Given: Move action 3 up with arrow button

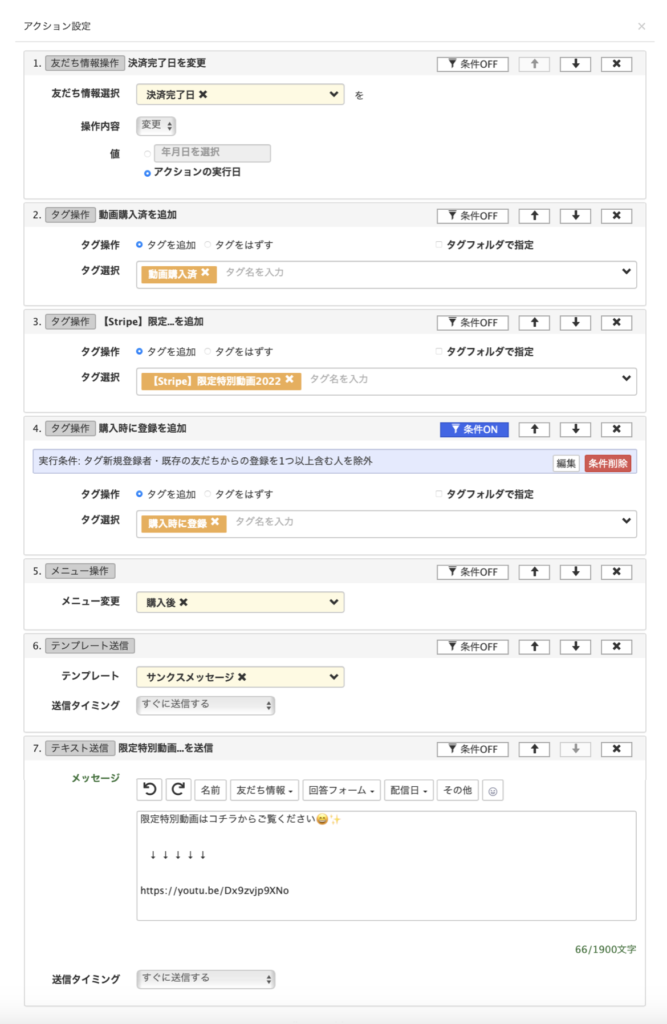Looking at the screenshot, I should [535, 322].
